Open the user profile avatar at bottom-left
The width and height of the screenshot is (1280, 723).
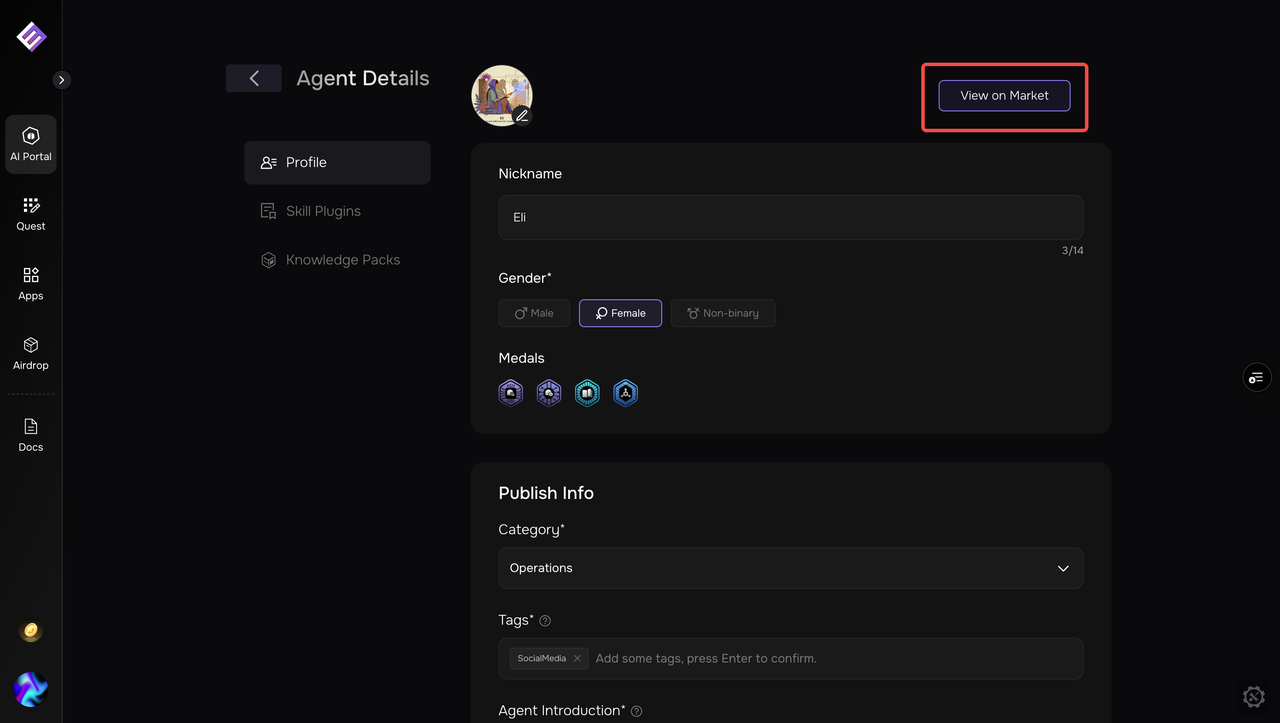(x=31, y=689)
